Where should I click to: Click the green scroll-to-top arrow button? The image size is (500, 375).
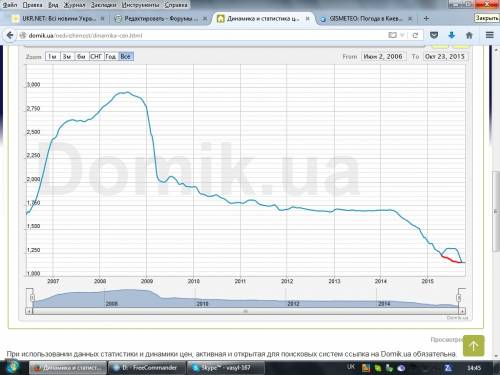[x=473, y=346]
